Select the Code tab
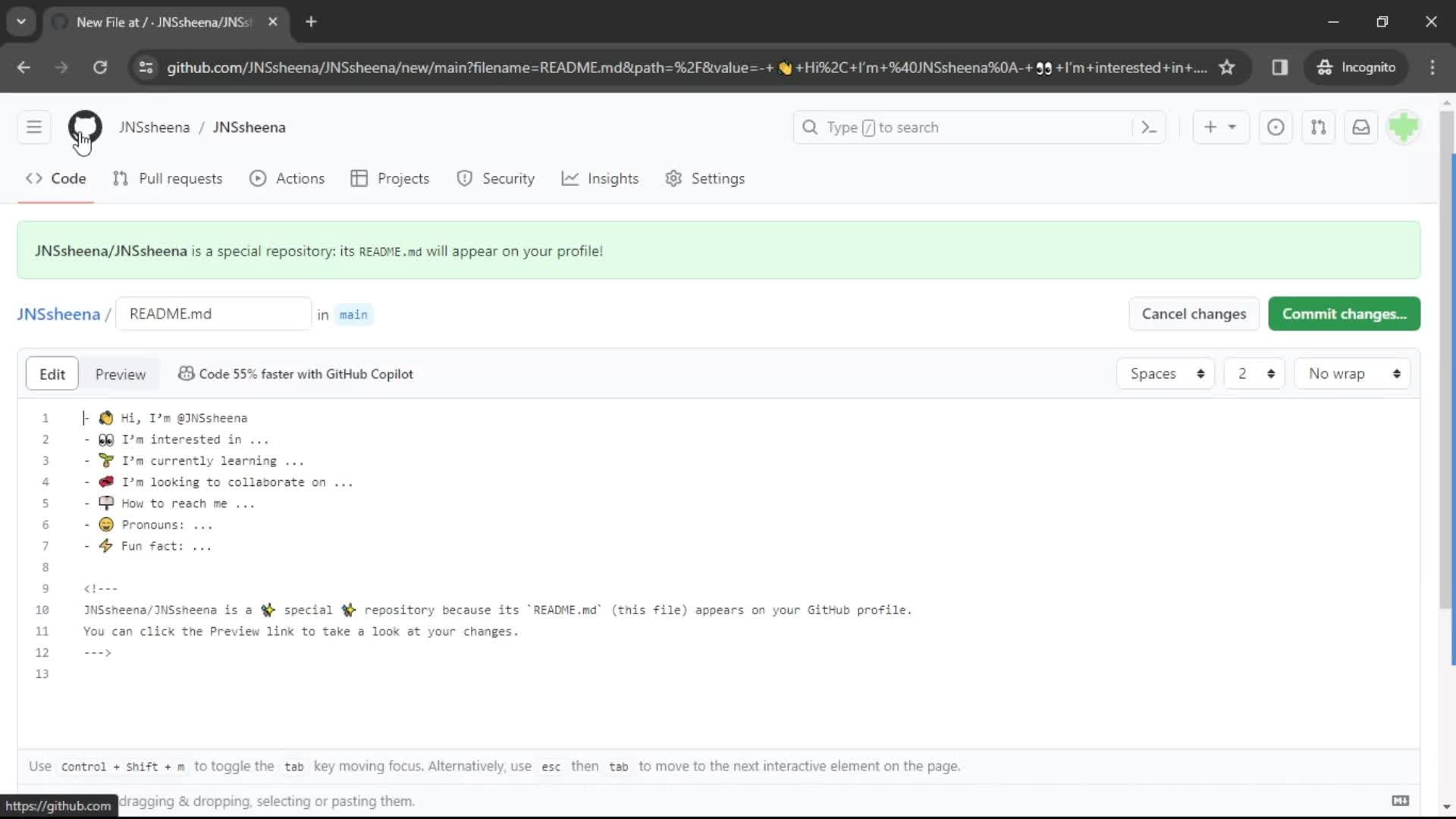 [68, 178]
